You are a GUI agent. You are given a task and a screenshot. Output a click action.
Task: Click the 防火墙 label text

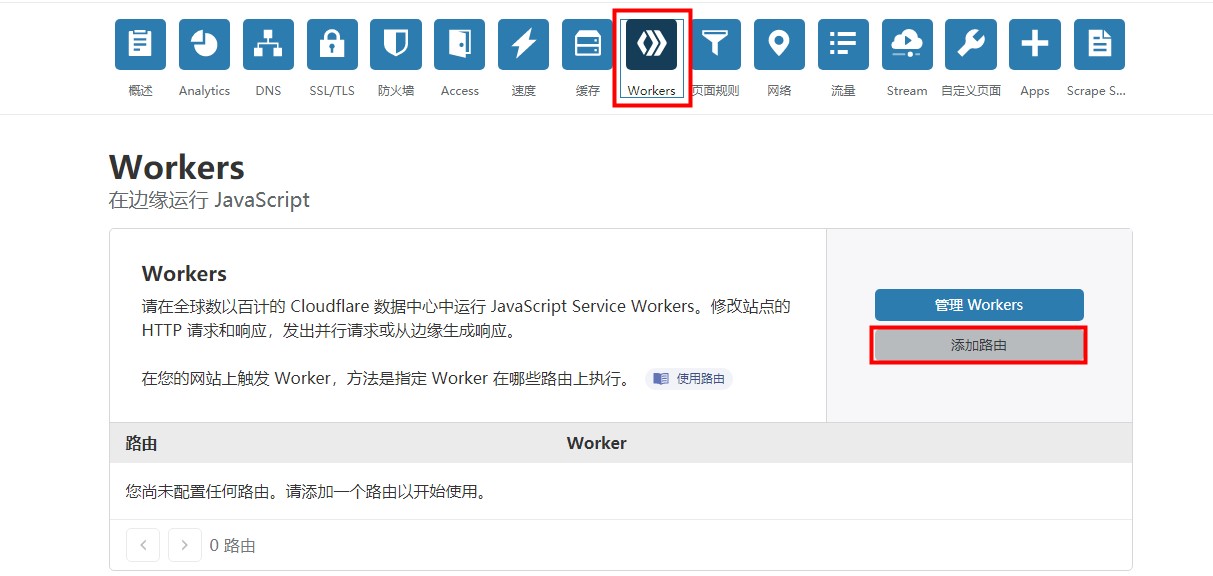tap(396, 91)
